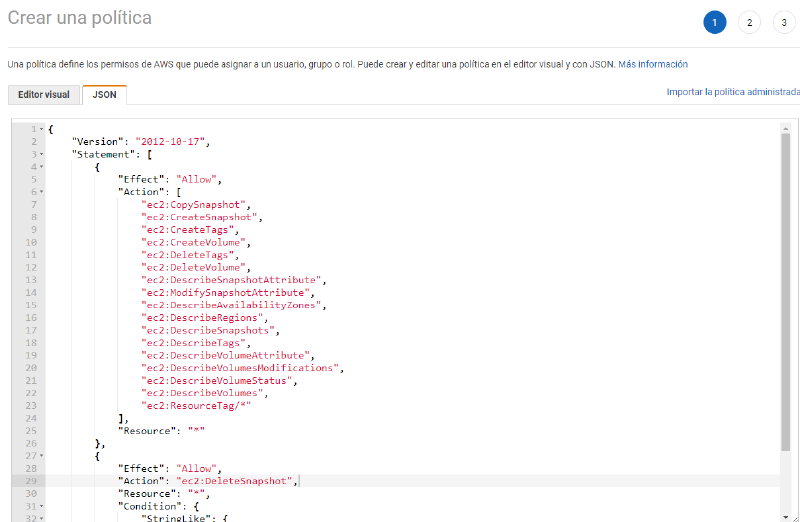800x522 pixels.
Task: Click the "Resource" key on line 30
Action: tap(147, 493)
